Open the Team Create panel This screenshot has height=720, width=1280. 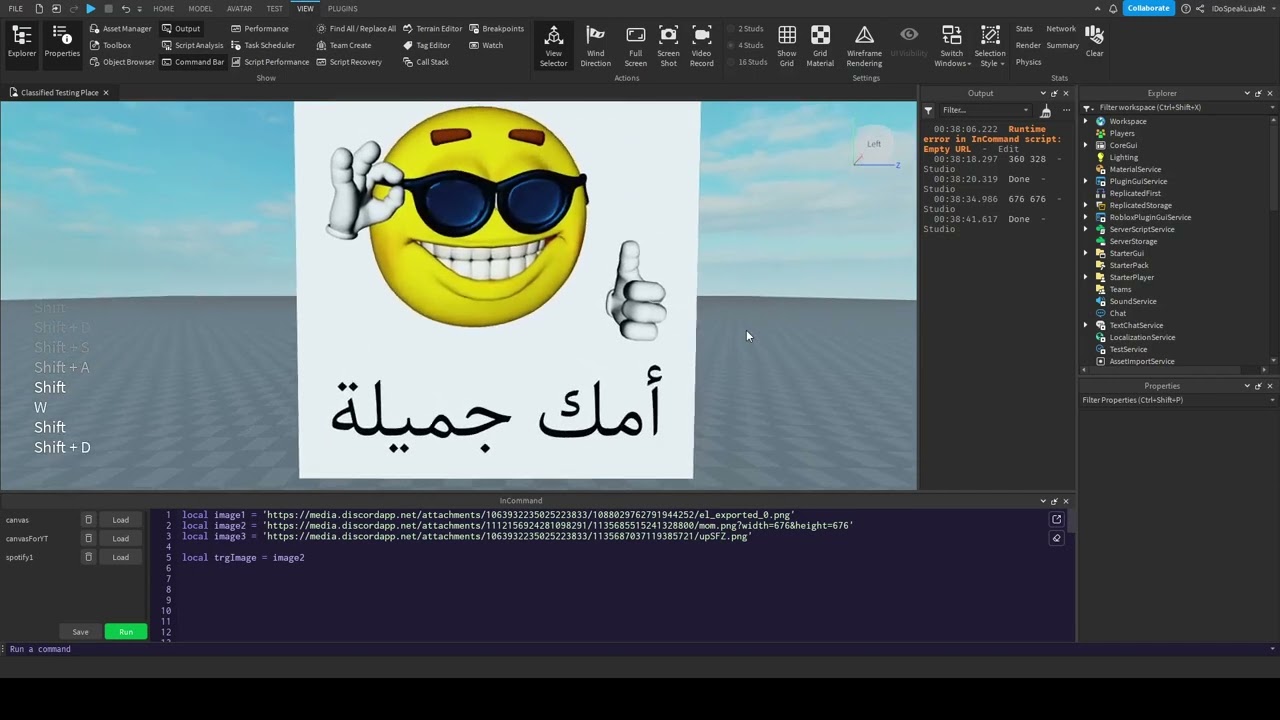pyautogui.click(x=343, y=45)
